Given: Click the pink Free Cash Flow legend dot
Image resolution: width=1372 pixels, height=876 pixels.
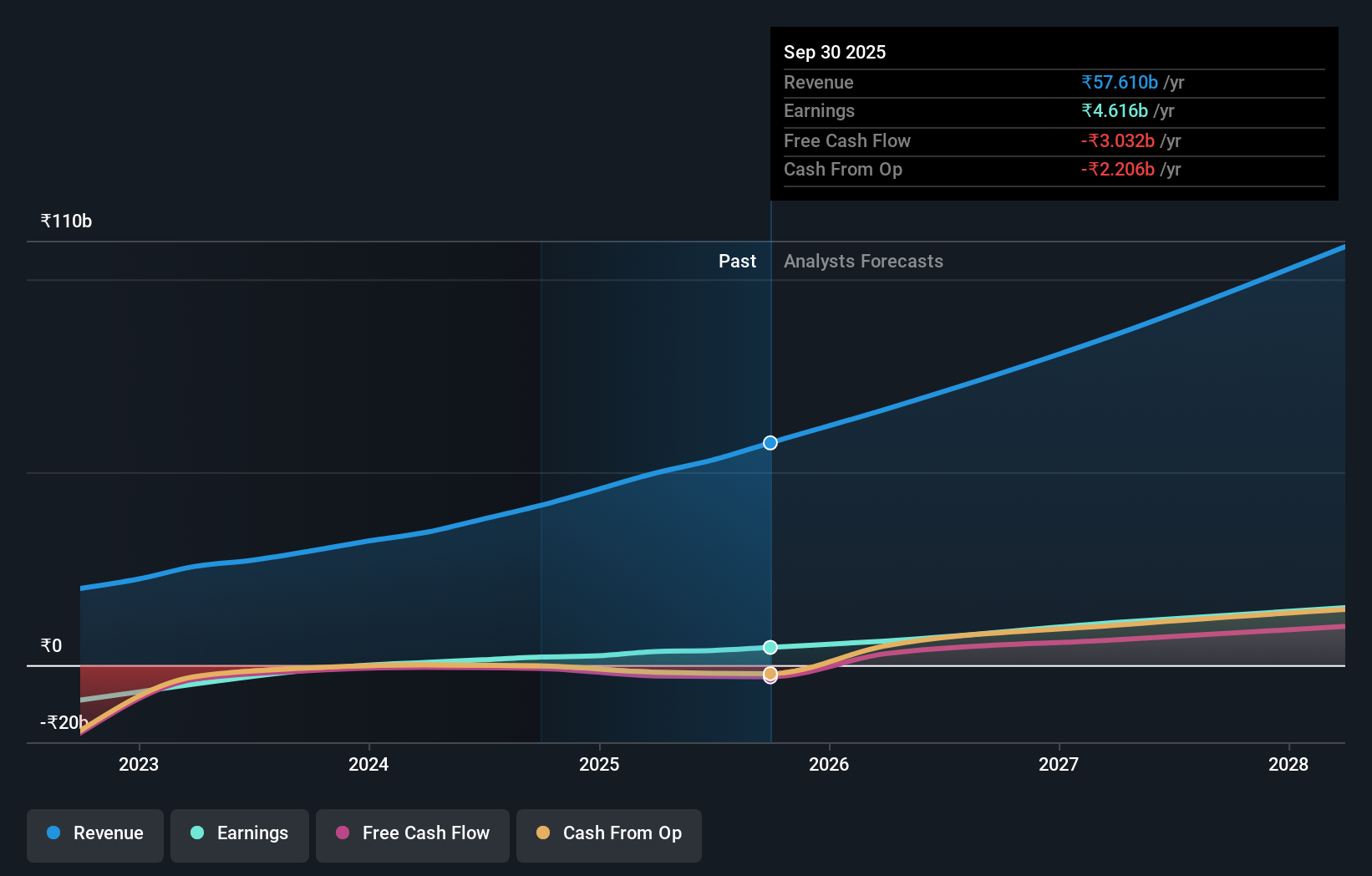Looking at the screenshot, I should click(x=343, y=833).
